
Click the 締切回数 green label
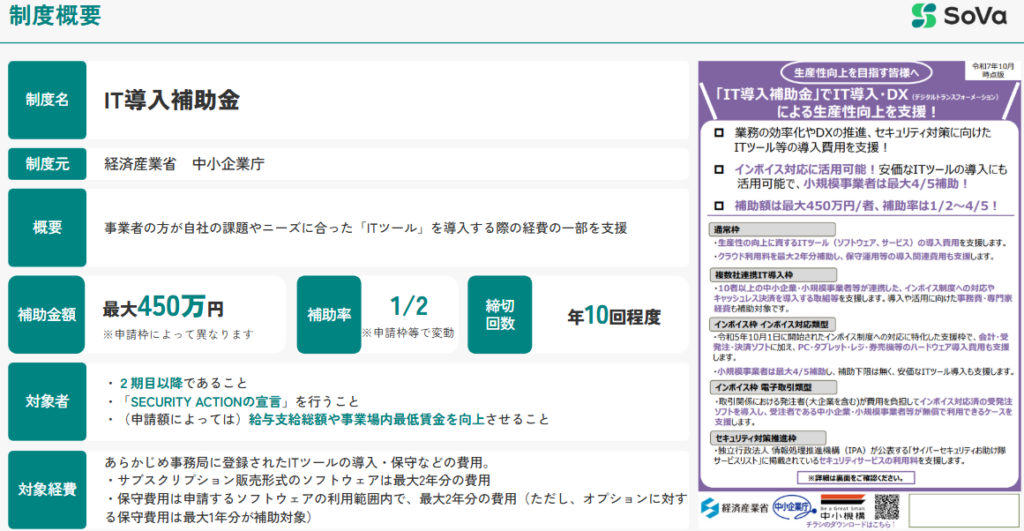pyautogui.click(x=500, y=314)
